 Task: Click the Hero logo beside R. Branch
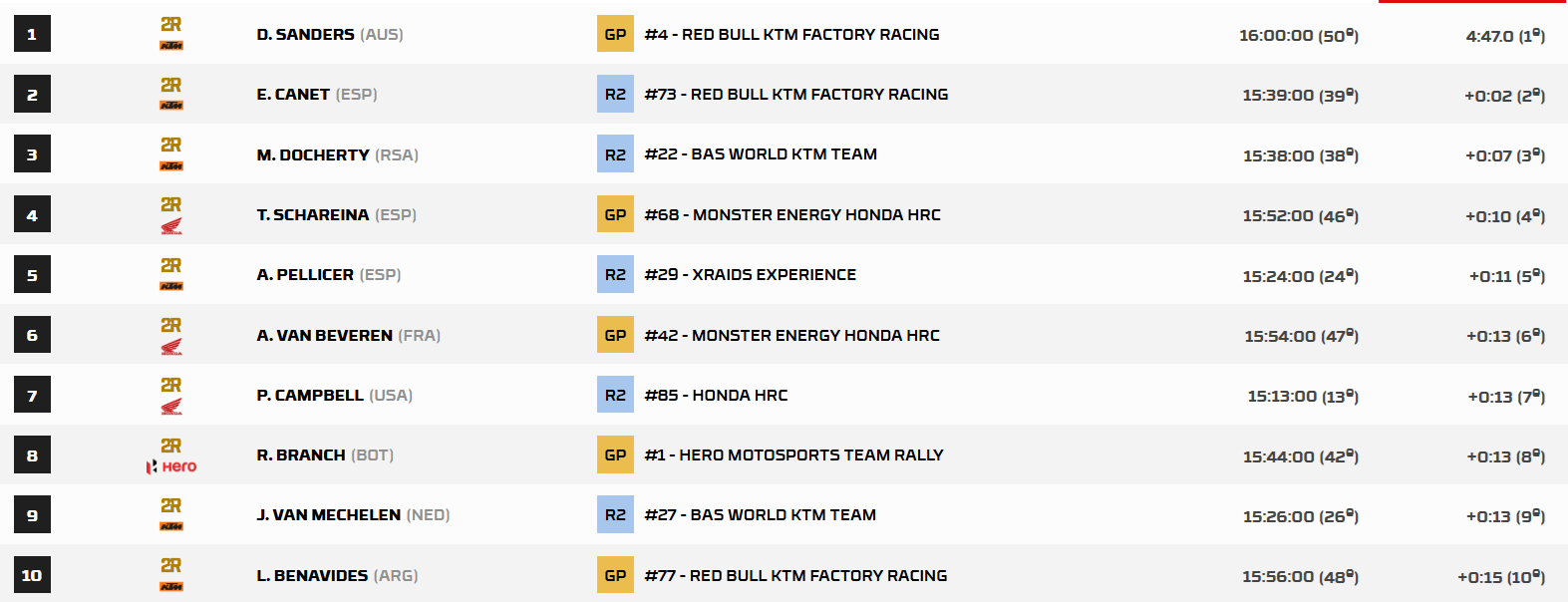[171, 466]
